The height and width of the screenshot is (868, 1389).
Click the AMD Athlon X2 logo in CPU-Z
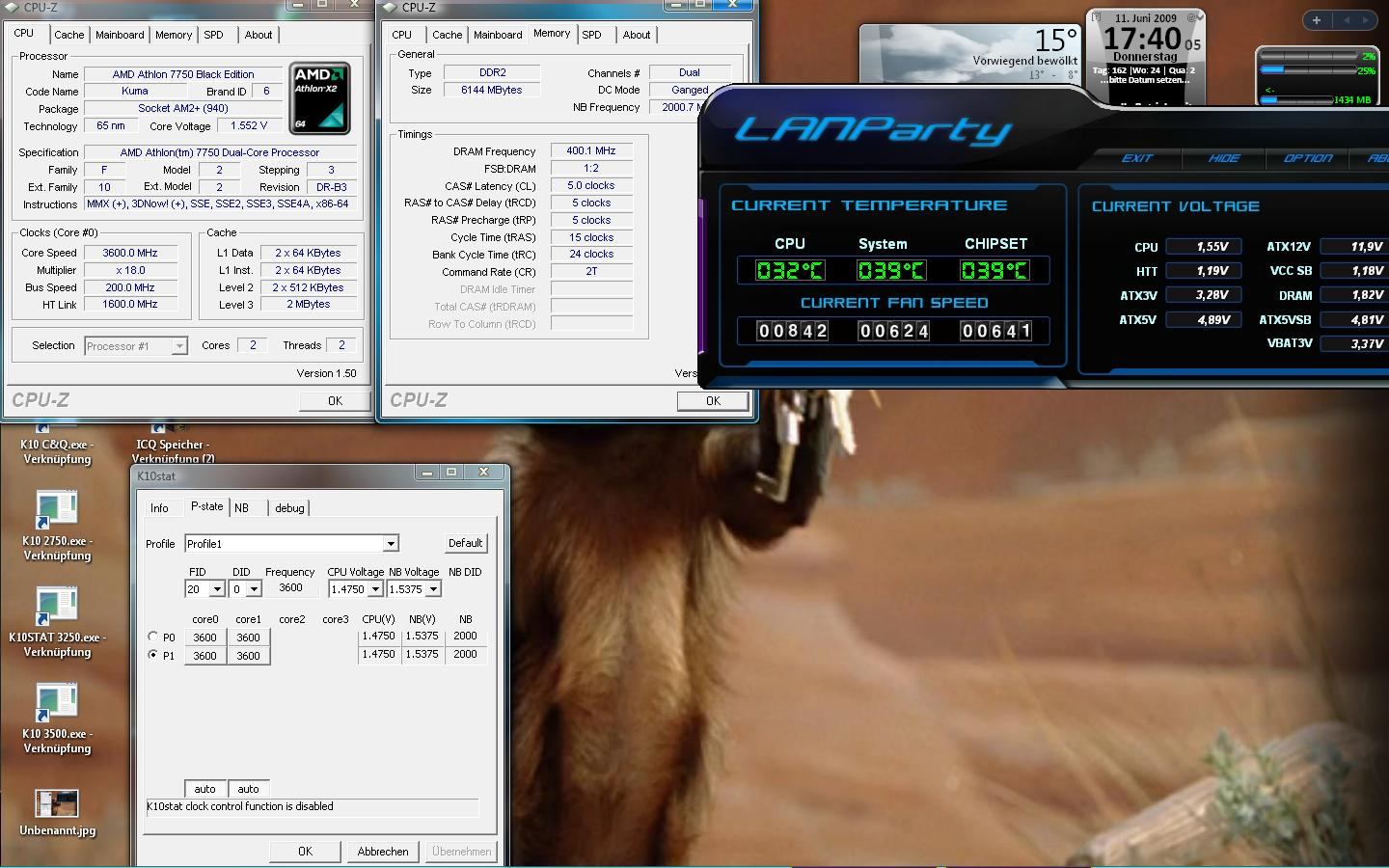pos(319,98)
